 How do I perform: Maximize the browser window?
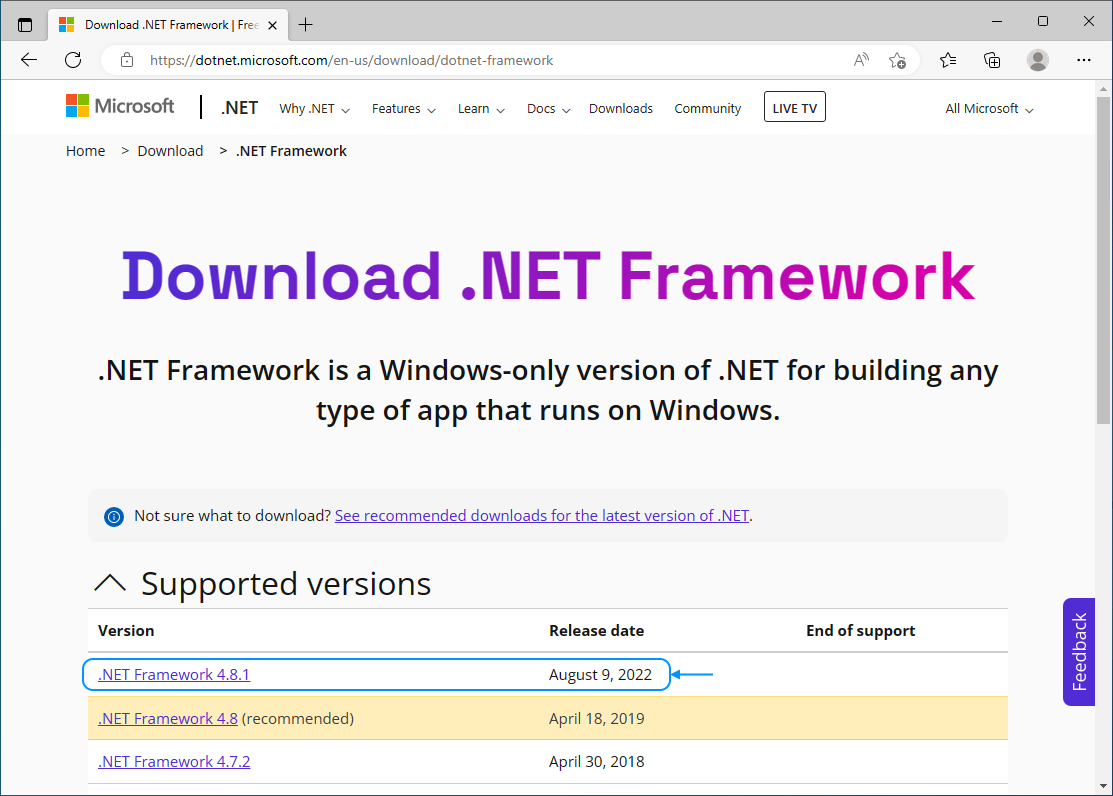[x=1043, y=21]
